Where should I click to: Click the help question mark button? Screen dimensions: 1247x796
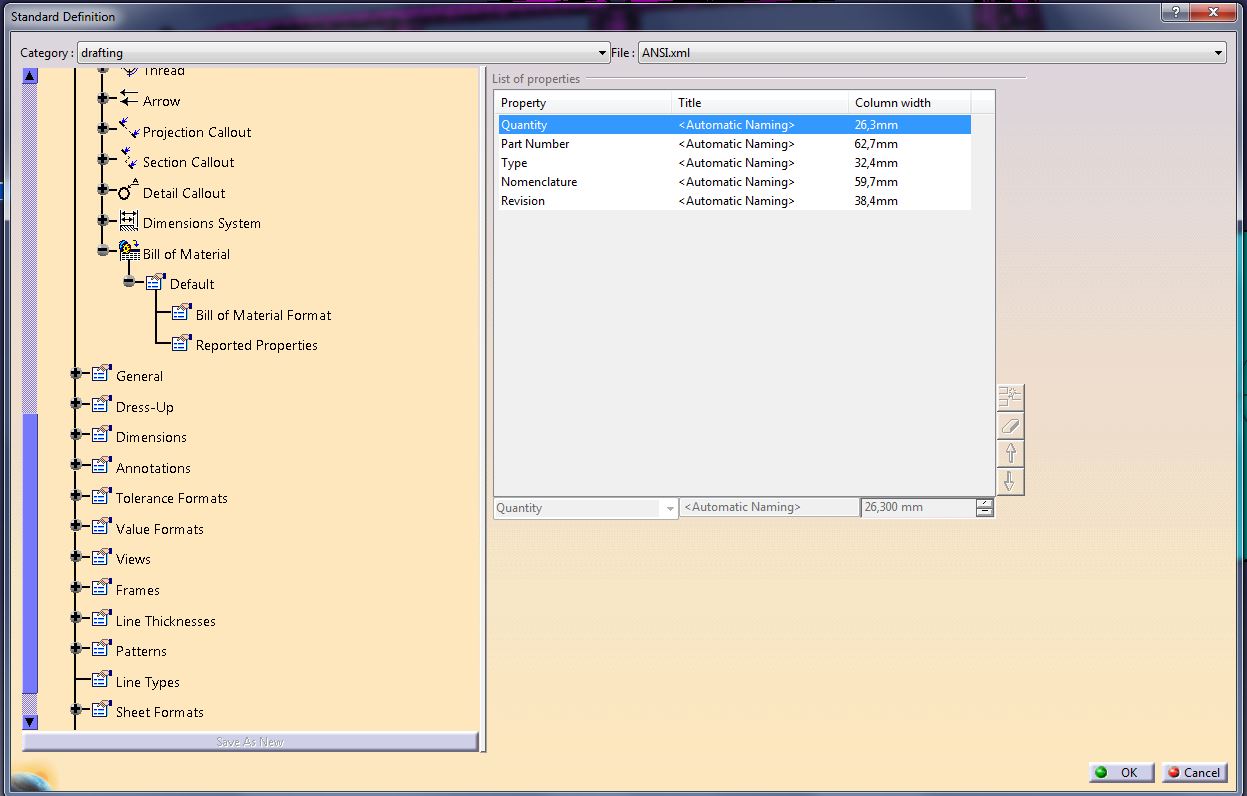click(1174, 11)
